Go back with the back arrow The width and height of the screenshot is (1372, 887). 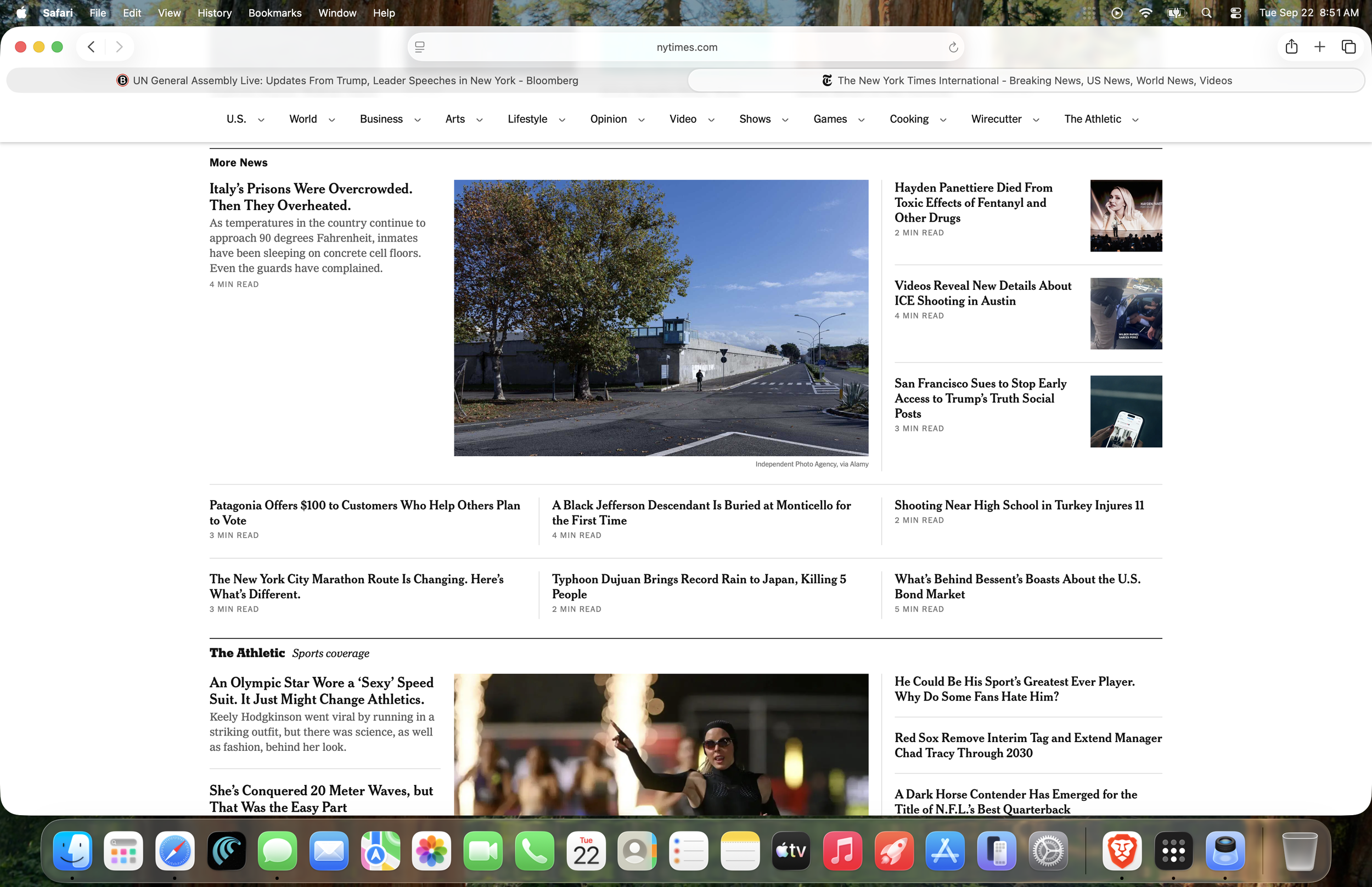point(91,47)
